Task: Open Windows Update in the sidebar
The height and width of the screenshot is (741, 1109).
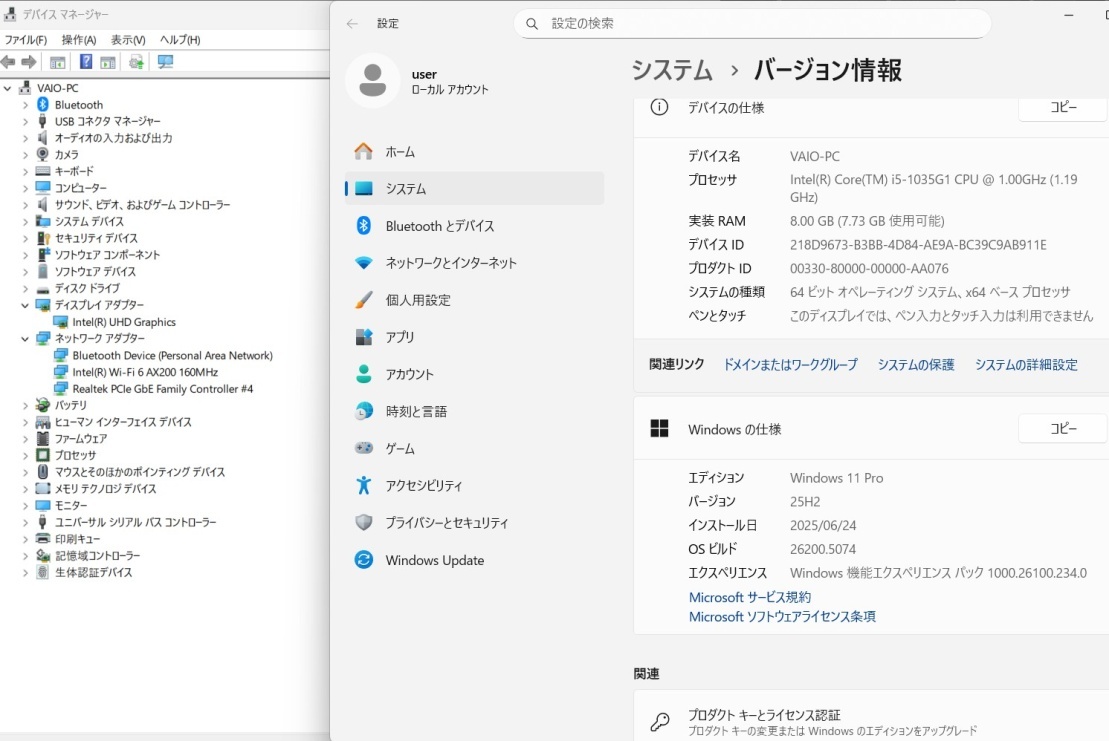Action: [434, 560]
